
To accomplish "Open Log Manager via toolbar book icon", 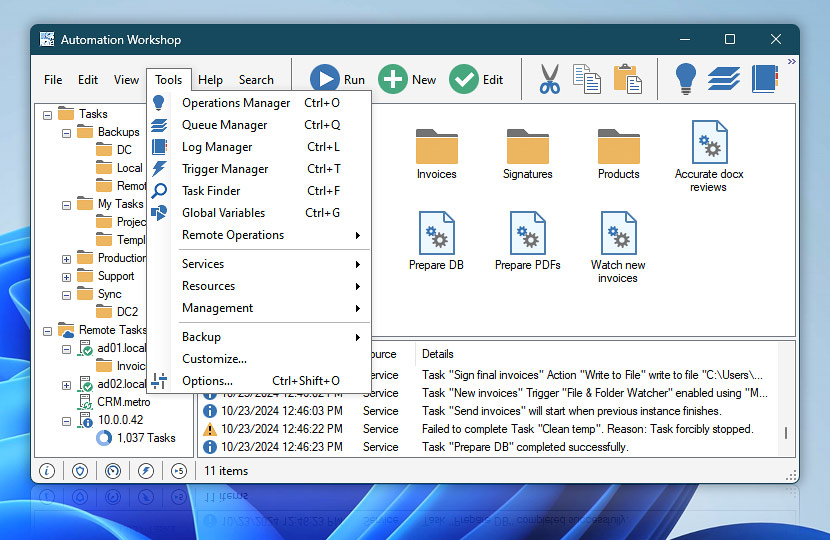I will click(765, 79).
